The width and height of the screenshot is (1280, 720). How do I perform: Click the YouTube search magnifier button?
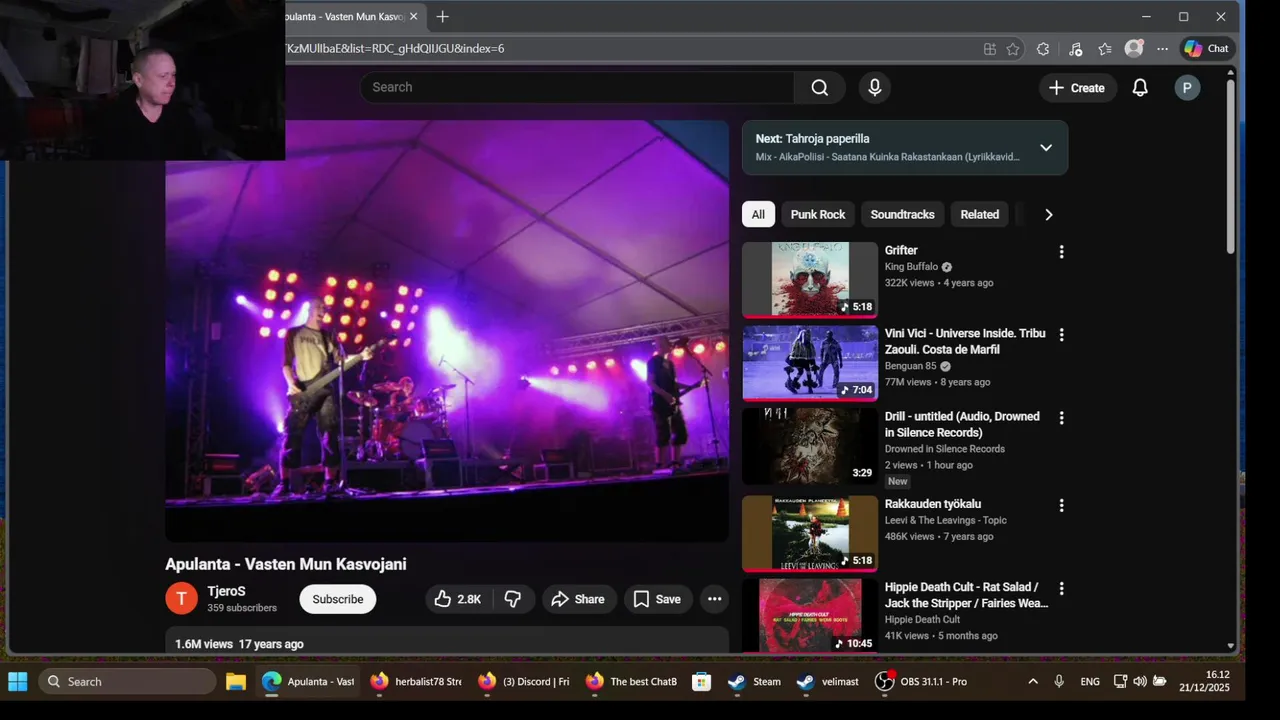[820, 87]
